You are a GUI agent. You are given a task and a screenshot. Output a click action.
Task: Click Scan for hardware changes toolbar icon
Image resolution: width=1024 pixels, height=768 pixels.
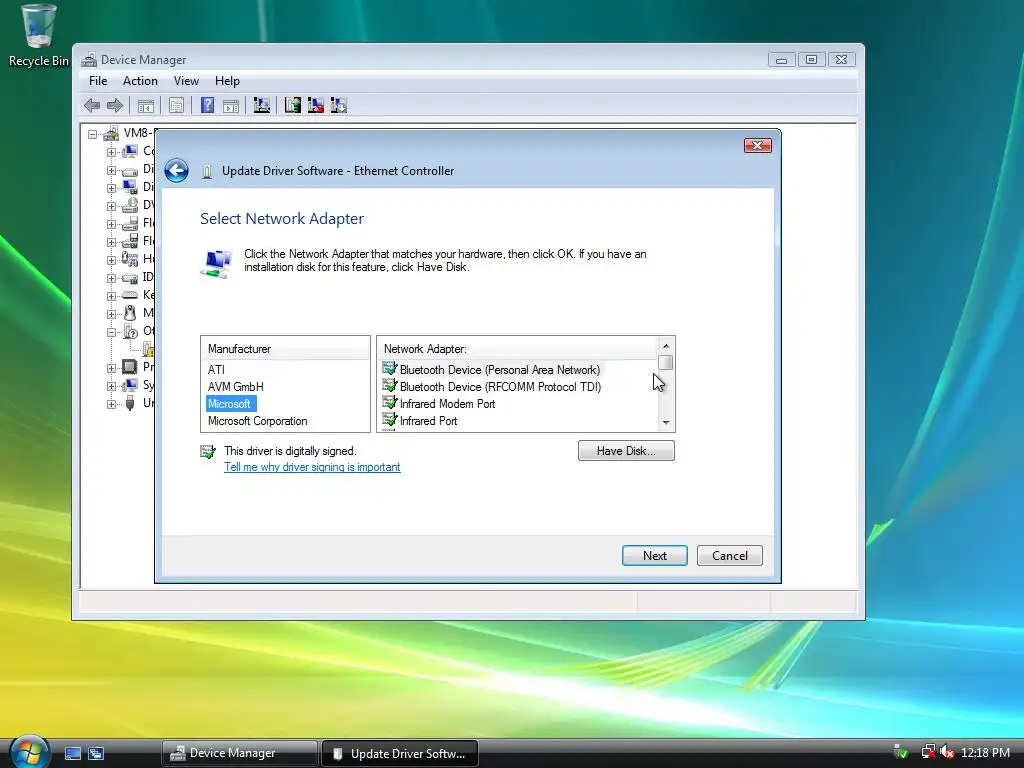click(x=262, y=105)
